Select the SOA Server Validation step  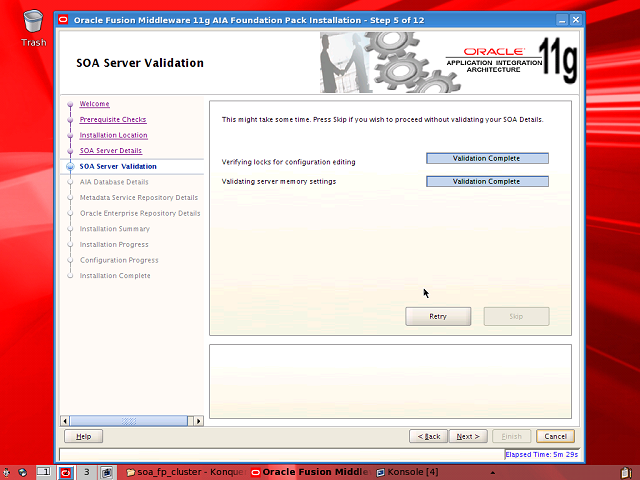pyautogui.click(x=118, y=166)
